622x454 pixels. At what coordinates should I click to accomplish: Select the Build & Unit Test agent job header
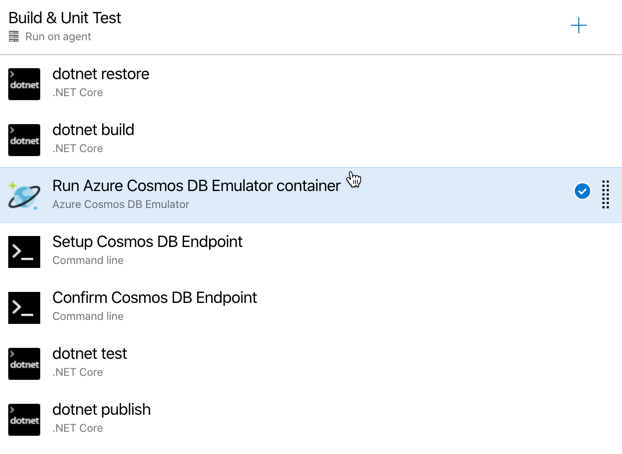point(311,27)
